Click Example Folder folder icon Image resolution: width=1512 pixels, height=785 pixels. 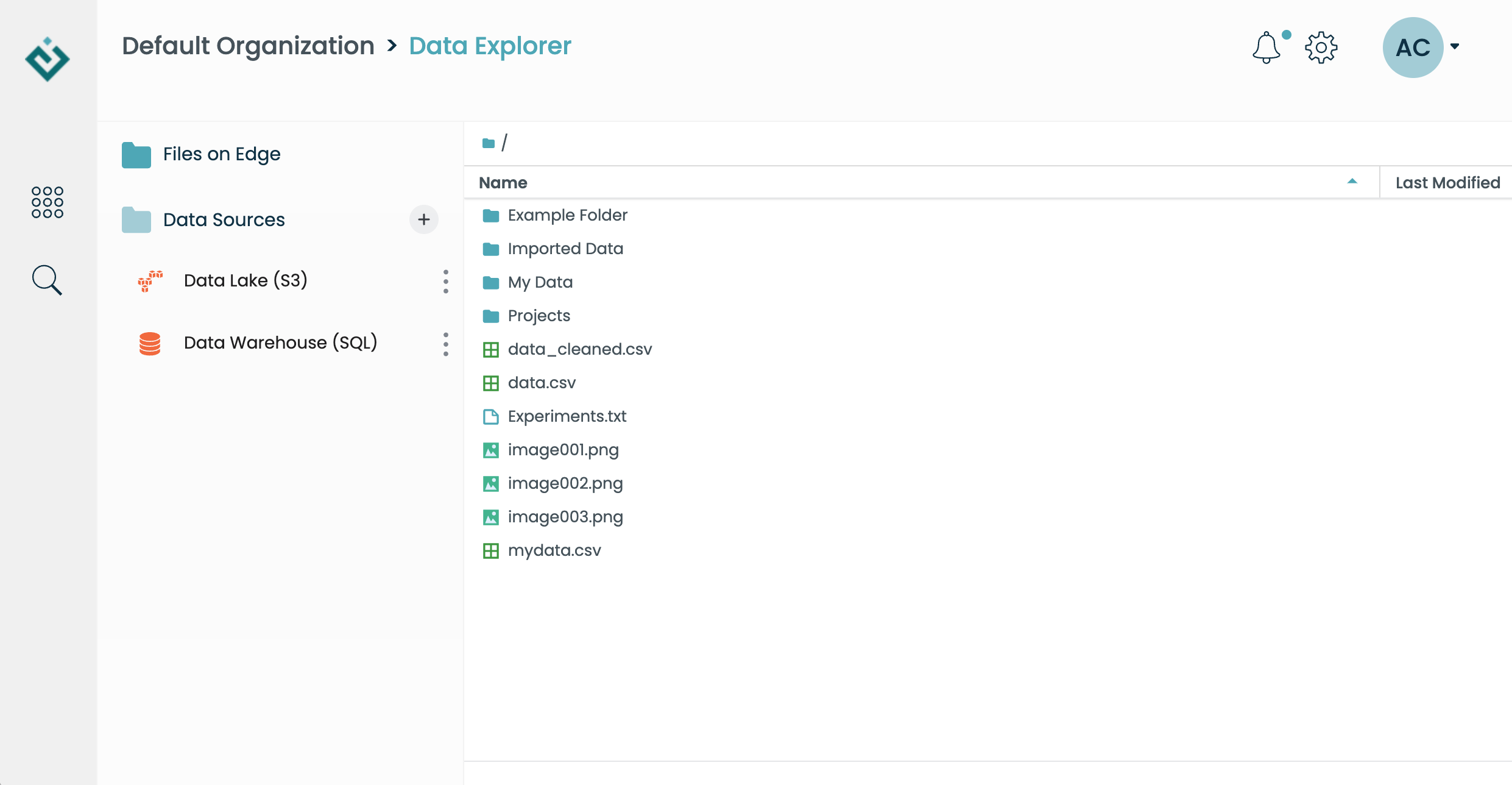pos(491,216)
